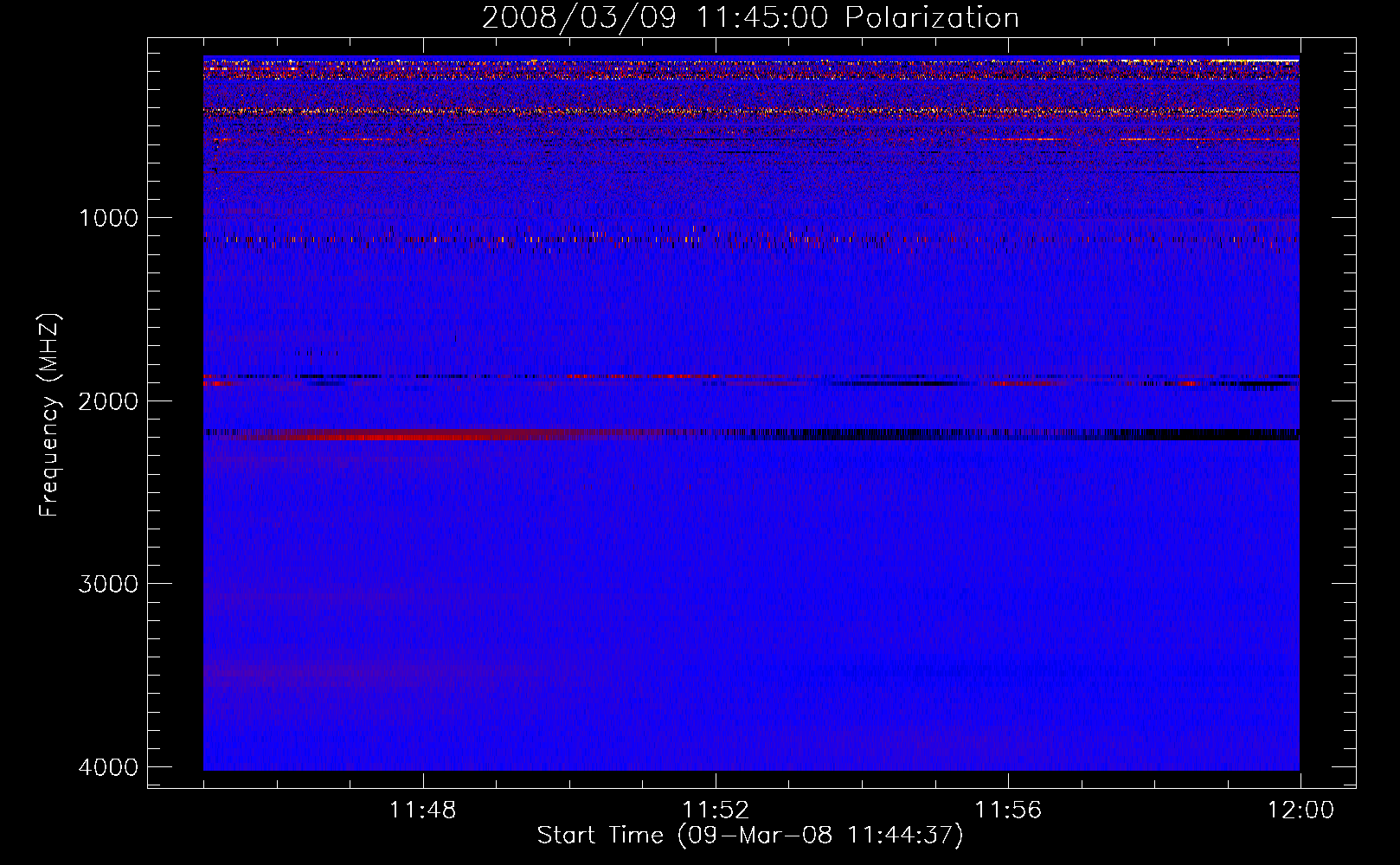Click the bright red emission band near 2200 MHz
This screenshot has height=865, width=1400.
pyautogui.click(x=389, y=436)
